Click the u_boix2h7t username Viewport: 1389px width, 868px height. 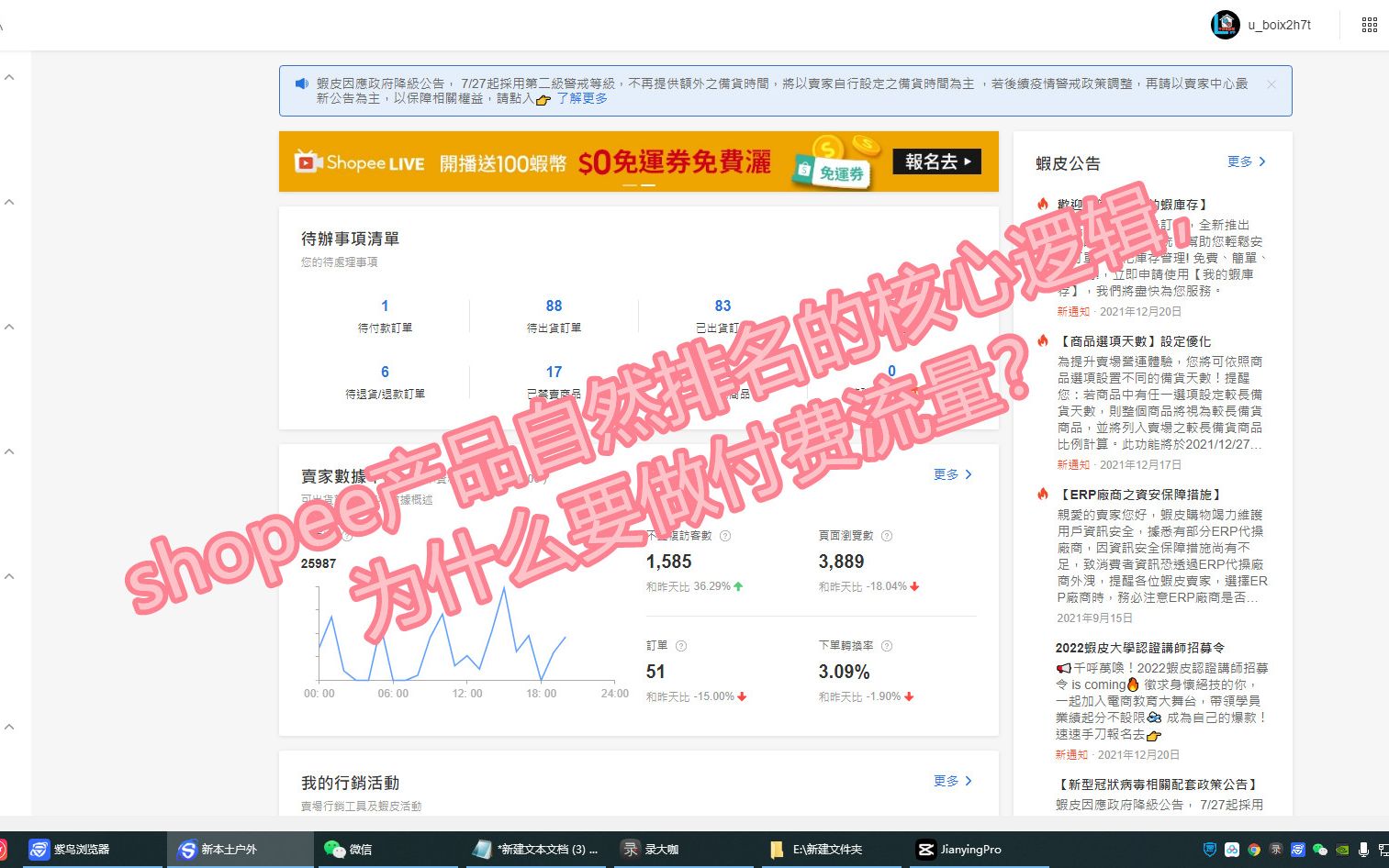point(1280,25)
